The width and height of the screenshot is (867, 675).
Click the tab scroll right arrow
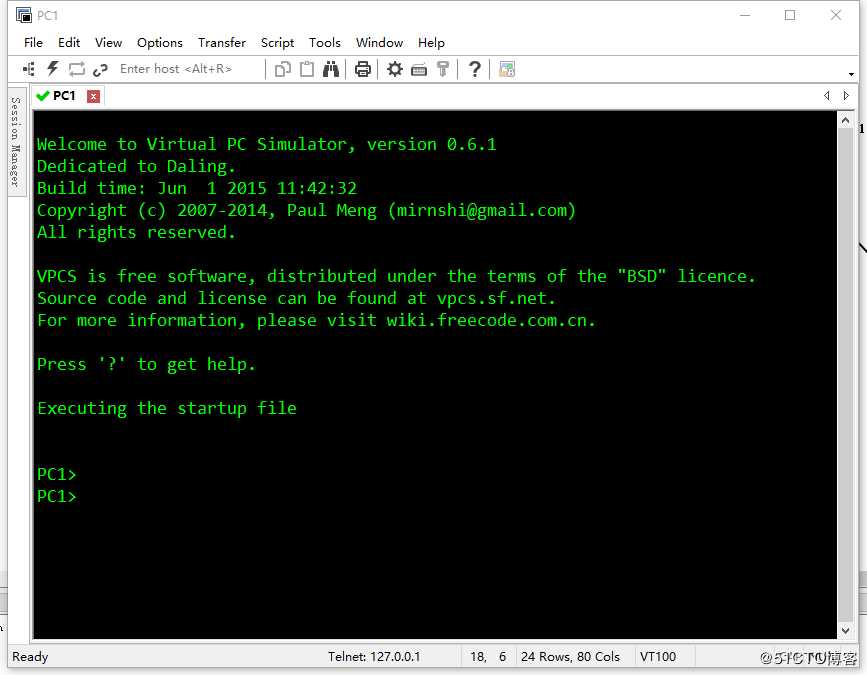click(x=846, y=96)
